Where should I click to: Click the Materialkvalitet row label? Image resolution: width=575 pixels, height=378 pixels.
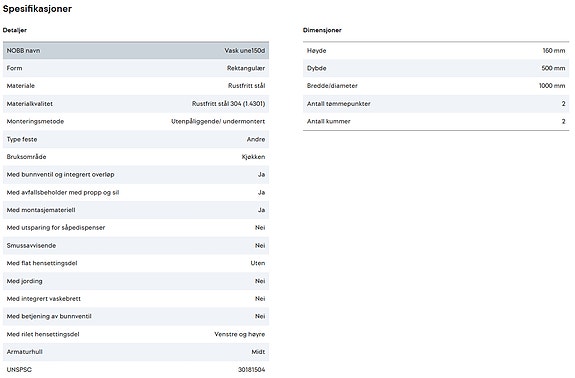[x=30, y=104]
